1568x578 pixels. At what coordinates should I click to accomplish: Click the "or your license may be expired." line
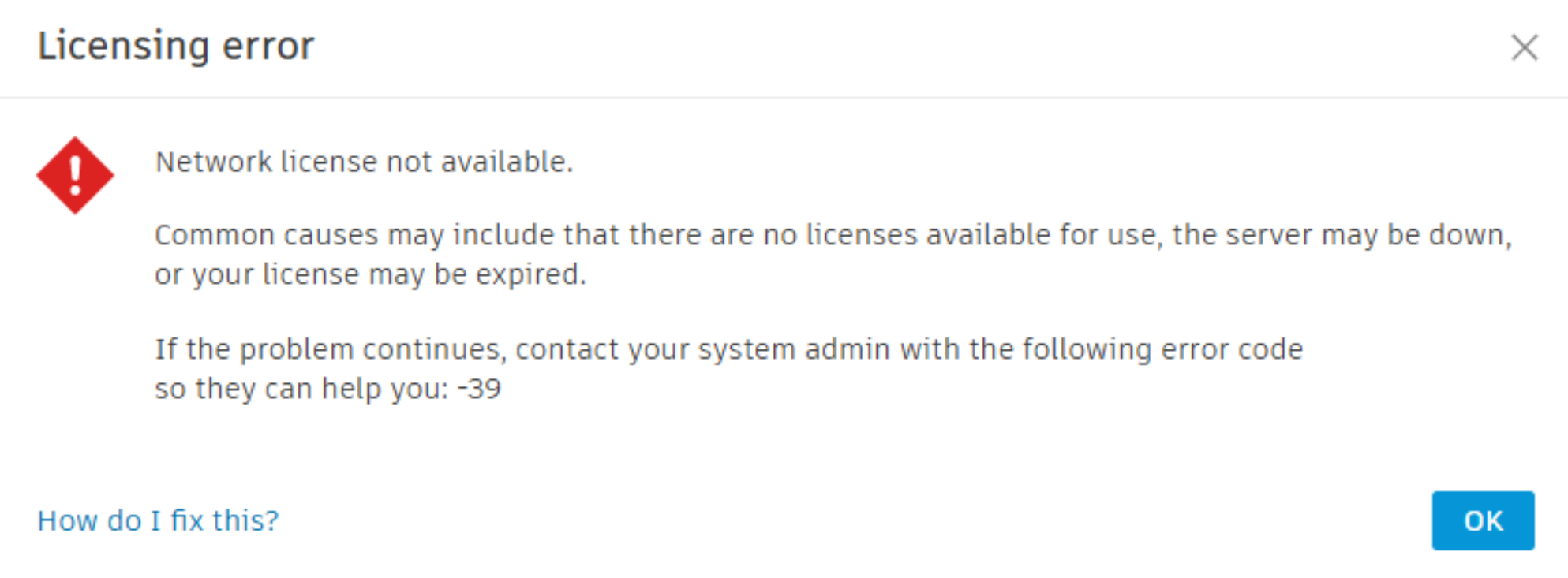[370, 274]
